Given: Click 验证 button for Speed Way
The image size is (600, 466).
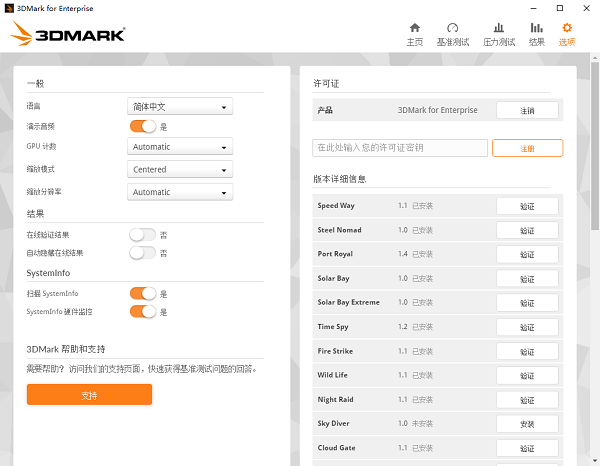Looking at the screenshot, I should 527,206.
